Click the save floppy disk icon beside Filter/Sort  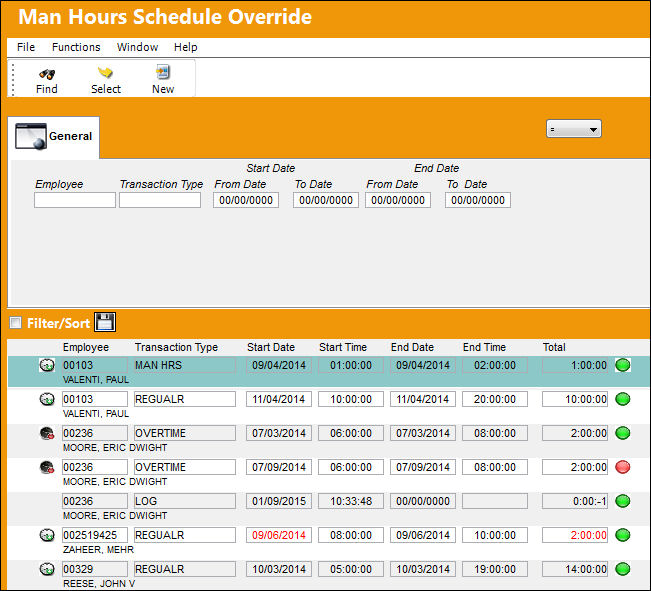[105, 322]
